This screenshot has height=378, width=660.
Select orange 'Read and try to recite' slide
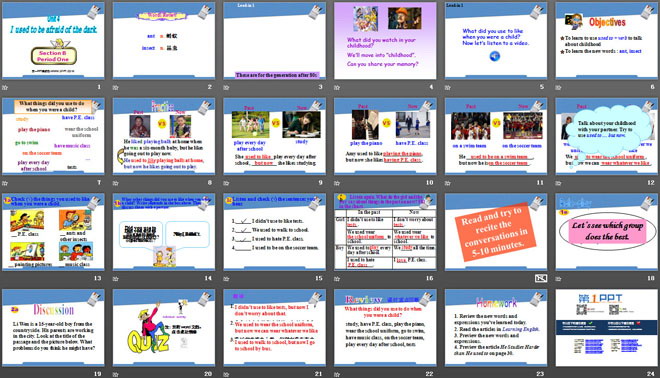496,232
